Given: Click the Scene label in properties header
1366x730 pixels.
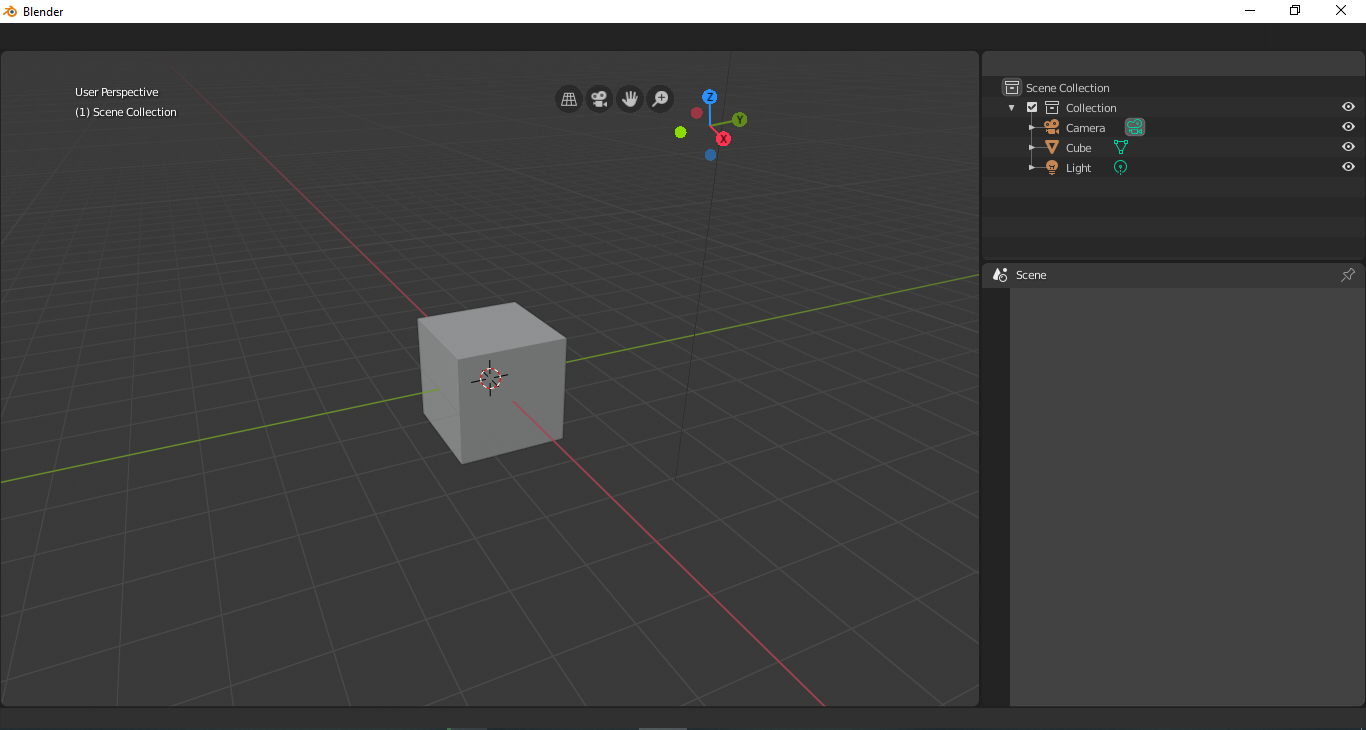Looking at the screenshot, I should (1031, 275).
